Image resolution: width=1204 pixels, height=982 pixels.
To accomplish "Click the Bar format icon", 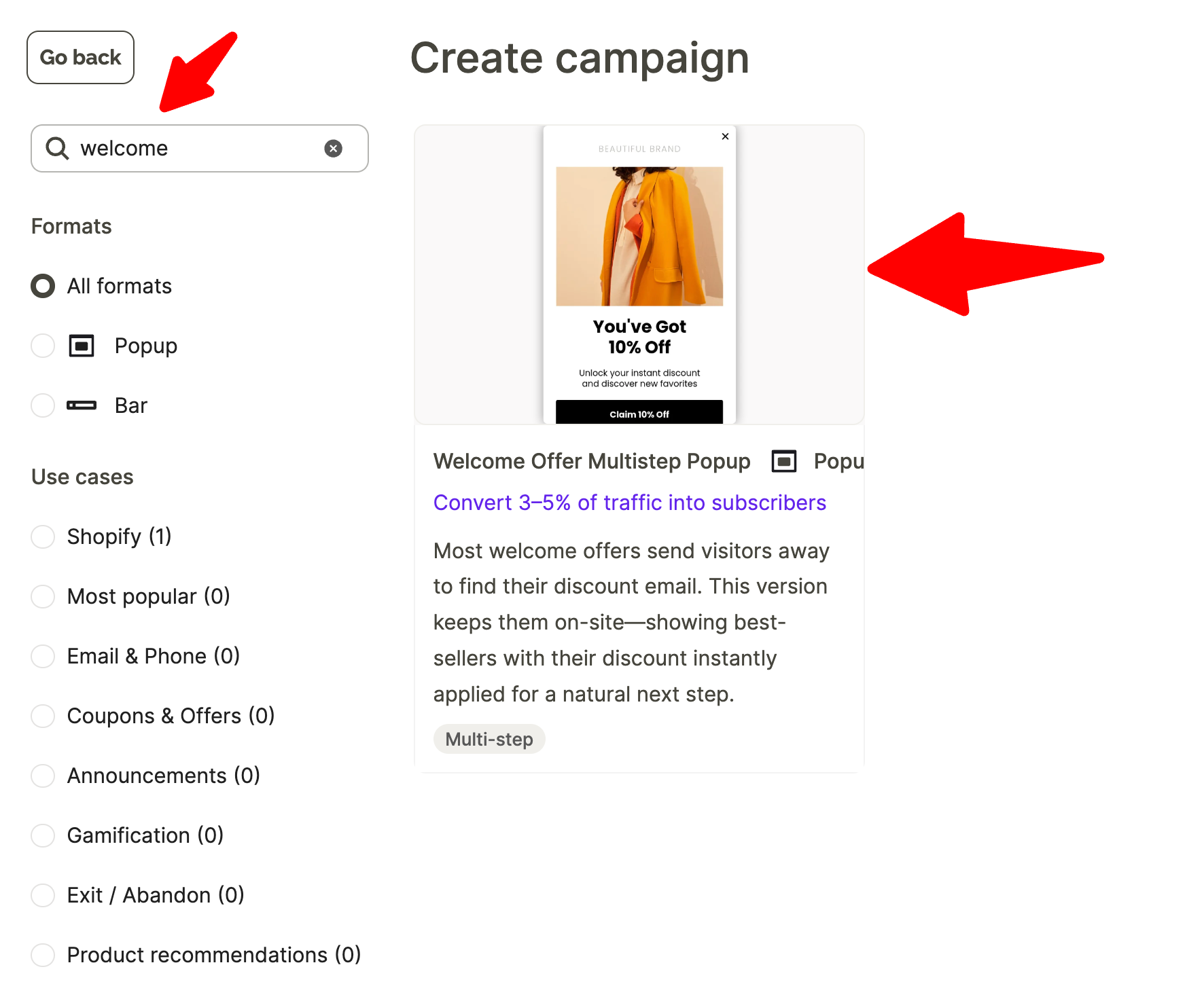I will coord(82,405).
